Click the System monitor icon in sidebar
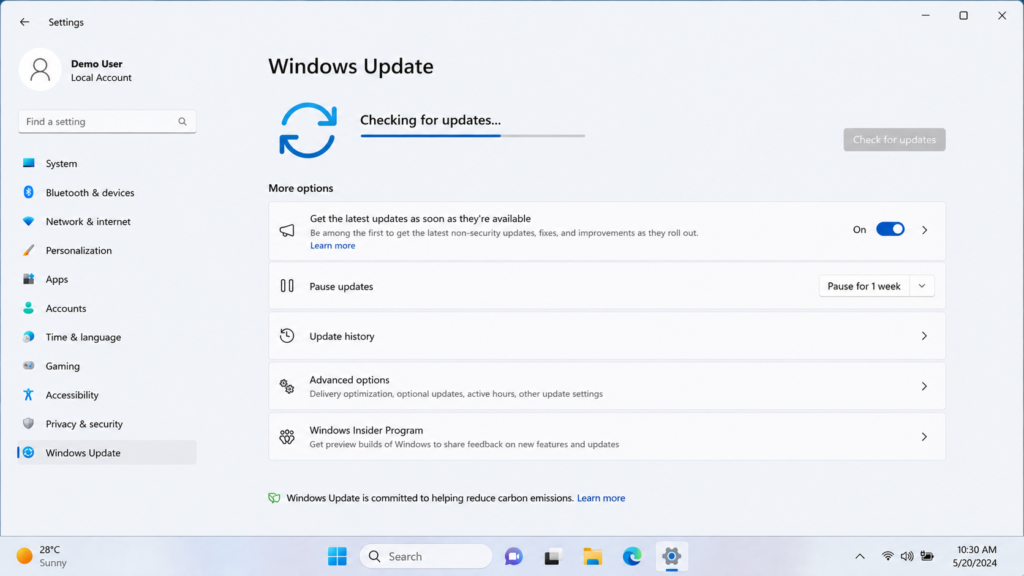Screen dimensions: 1024x576 click(28, 163)
